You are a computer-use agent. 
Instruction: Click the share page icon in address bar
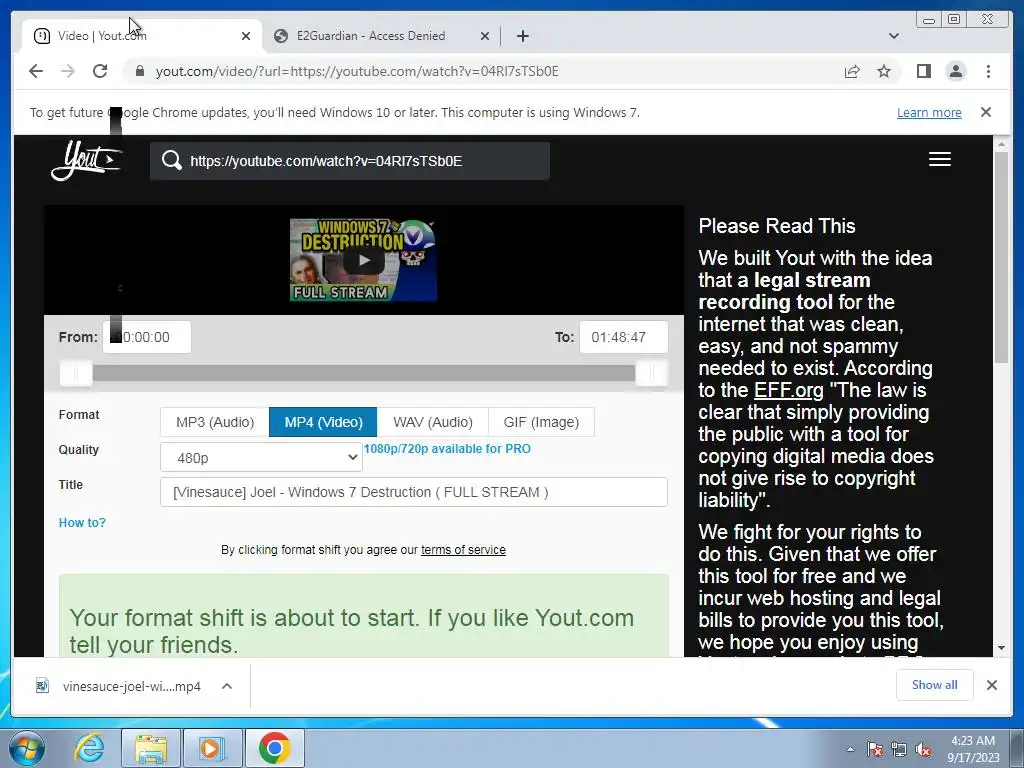pyautogui.click(x=852, y=71)
